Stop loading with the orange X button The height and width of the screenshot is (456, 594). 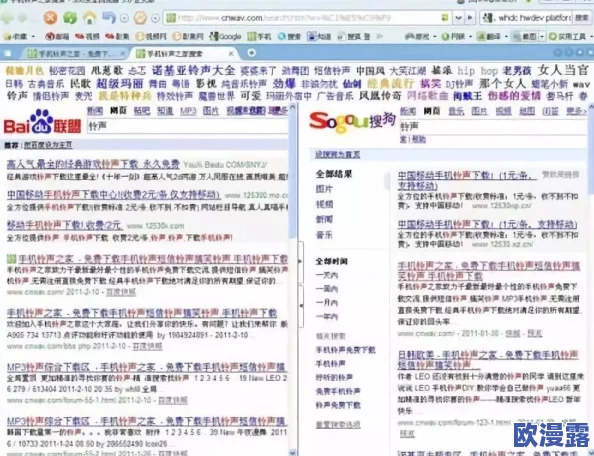pyautogui.click(x=50, y=17)
